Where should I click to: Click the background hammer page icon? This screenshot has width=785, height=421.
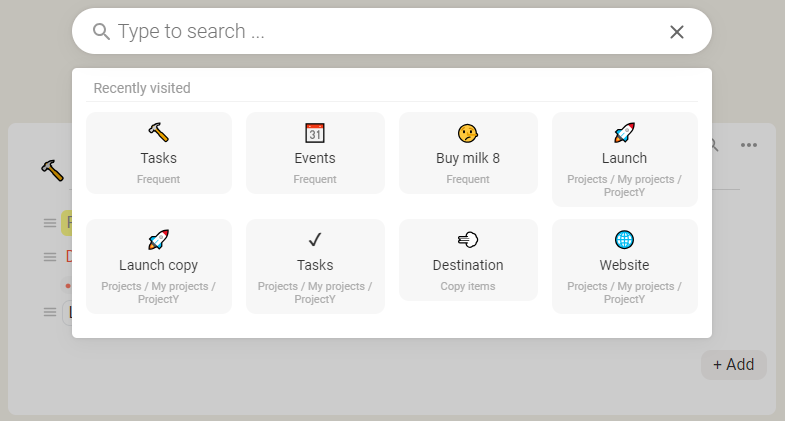(53, 170)
